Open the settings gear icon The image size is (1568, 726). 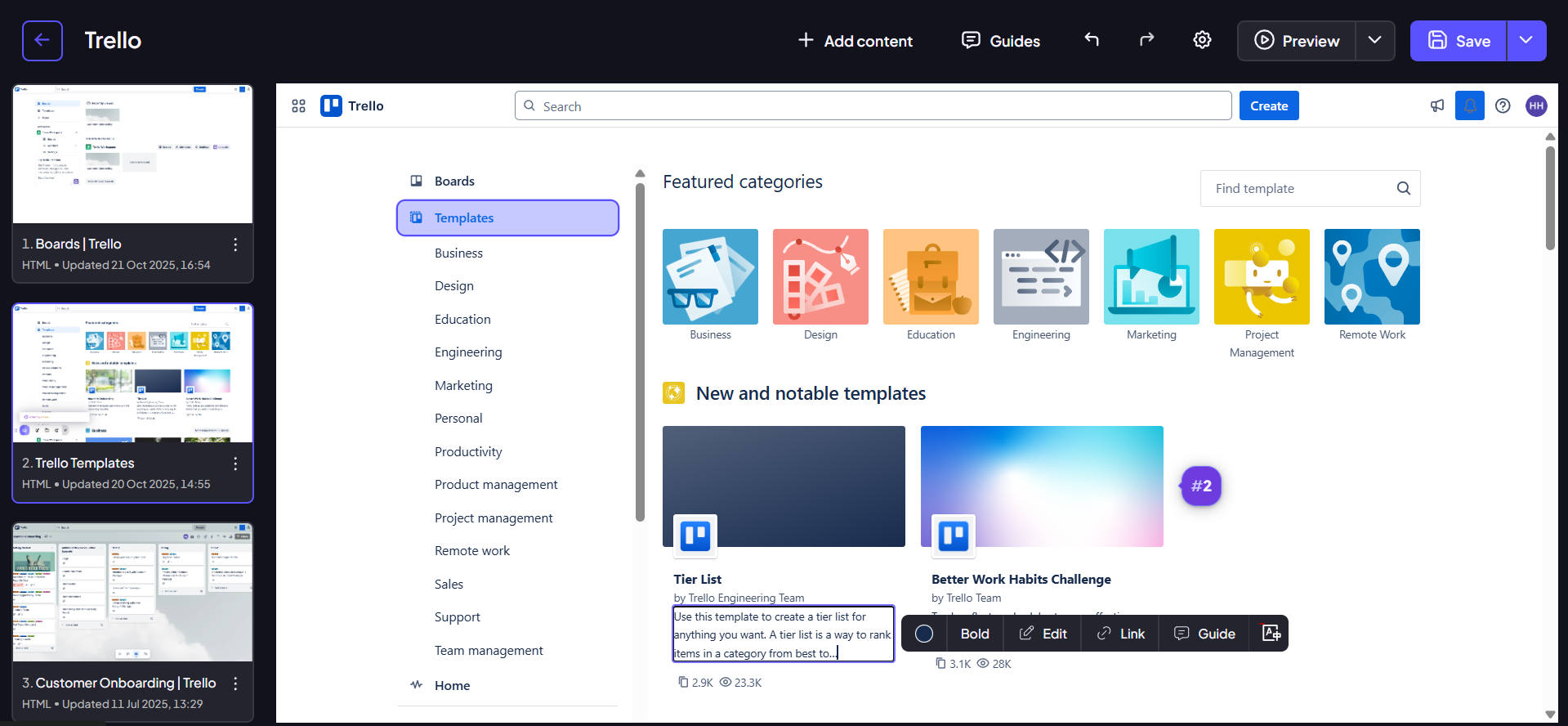point(1202,39)
